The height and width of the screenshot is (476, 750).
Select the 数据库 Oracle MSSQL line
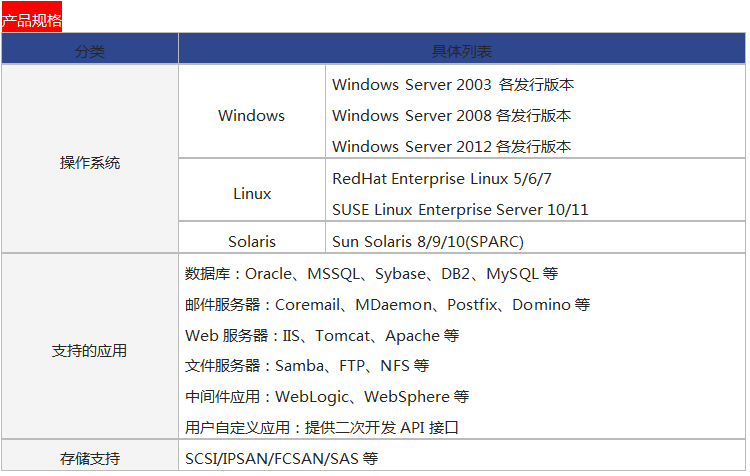tap(372, 274)
